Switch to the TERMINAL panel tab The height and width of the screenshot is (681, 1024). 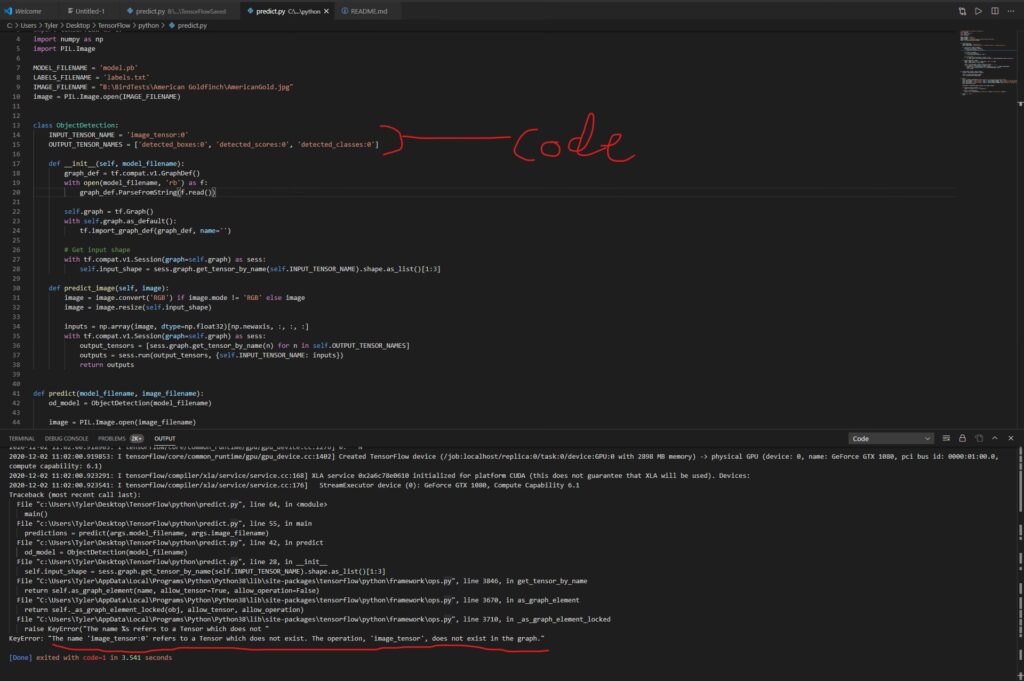coord(22,438)
